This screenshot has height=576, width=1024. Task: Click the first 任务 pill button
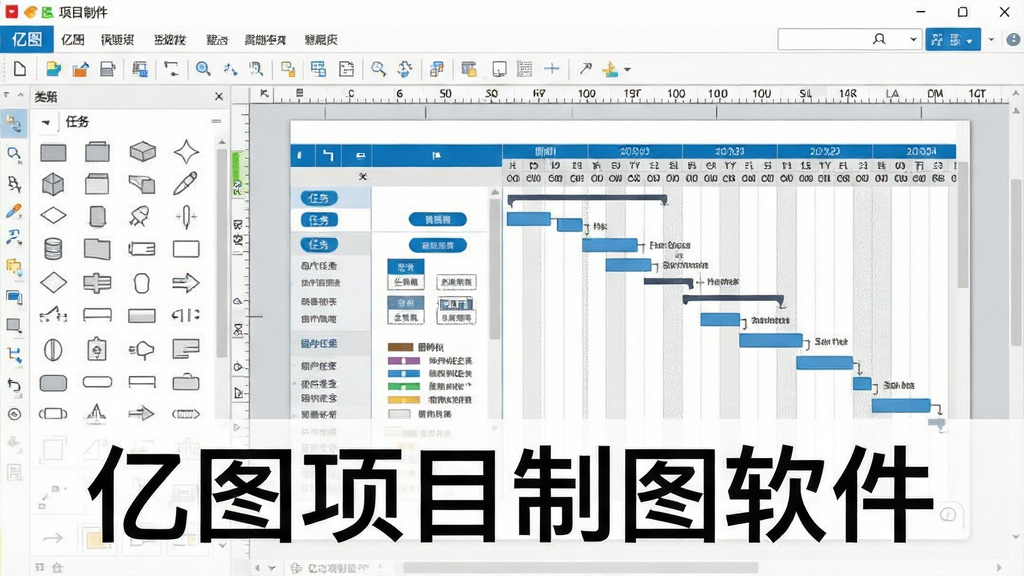tap(319, 198)
